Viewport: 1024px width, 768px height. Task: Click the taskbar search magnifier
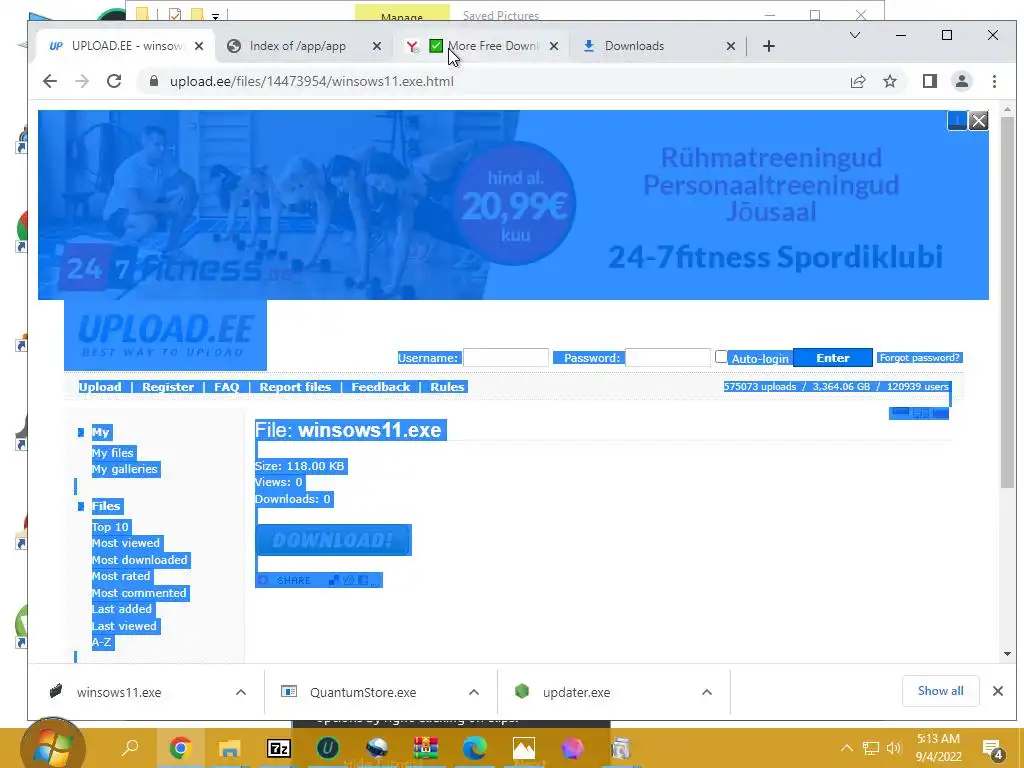click(130, 746)
